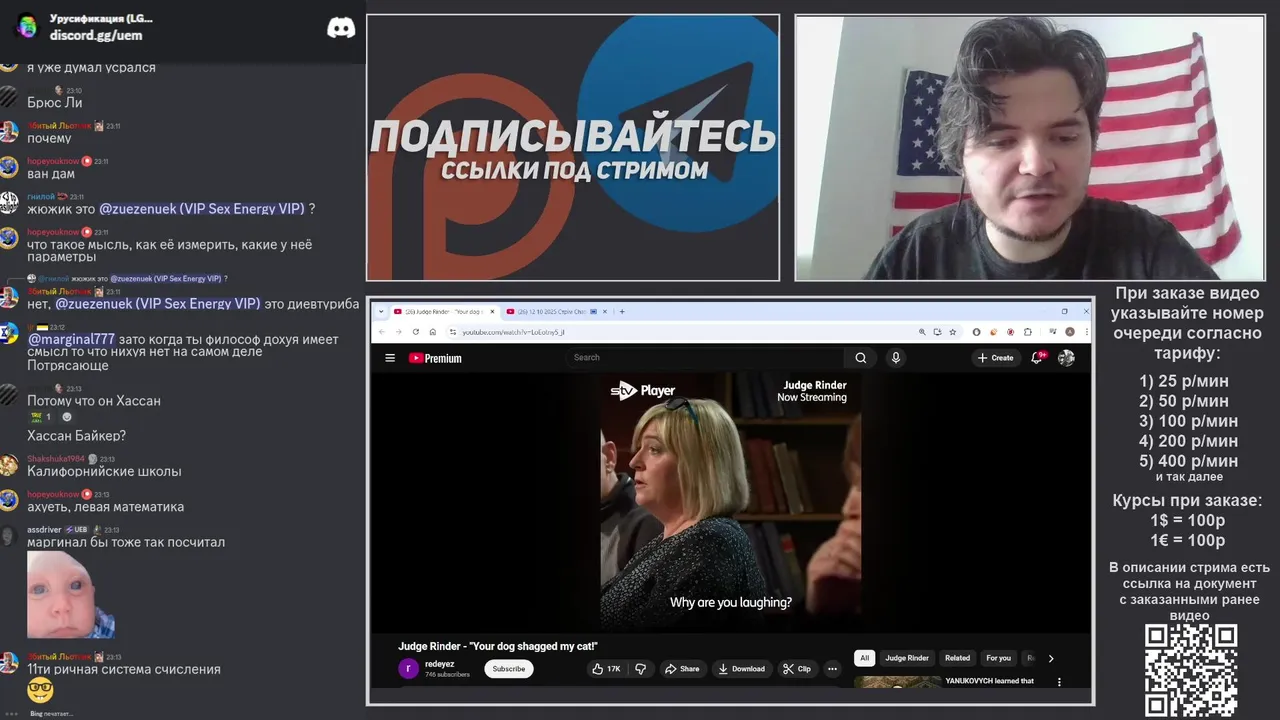1280x720 pixels.
Task: Download the Judge Rinder video
Action: pyautogui.click(x=742, y=669)
